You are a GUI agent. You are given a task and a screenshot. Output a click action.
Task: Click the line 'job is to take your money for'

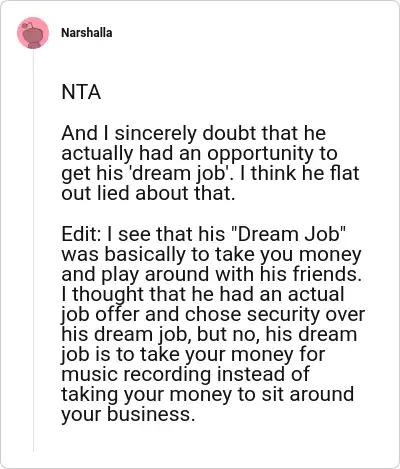[193, 354]
